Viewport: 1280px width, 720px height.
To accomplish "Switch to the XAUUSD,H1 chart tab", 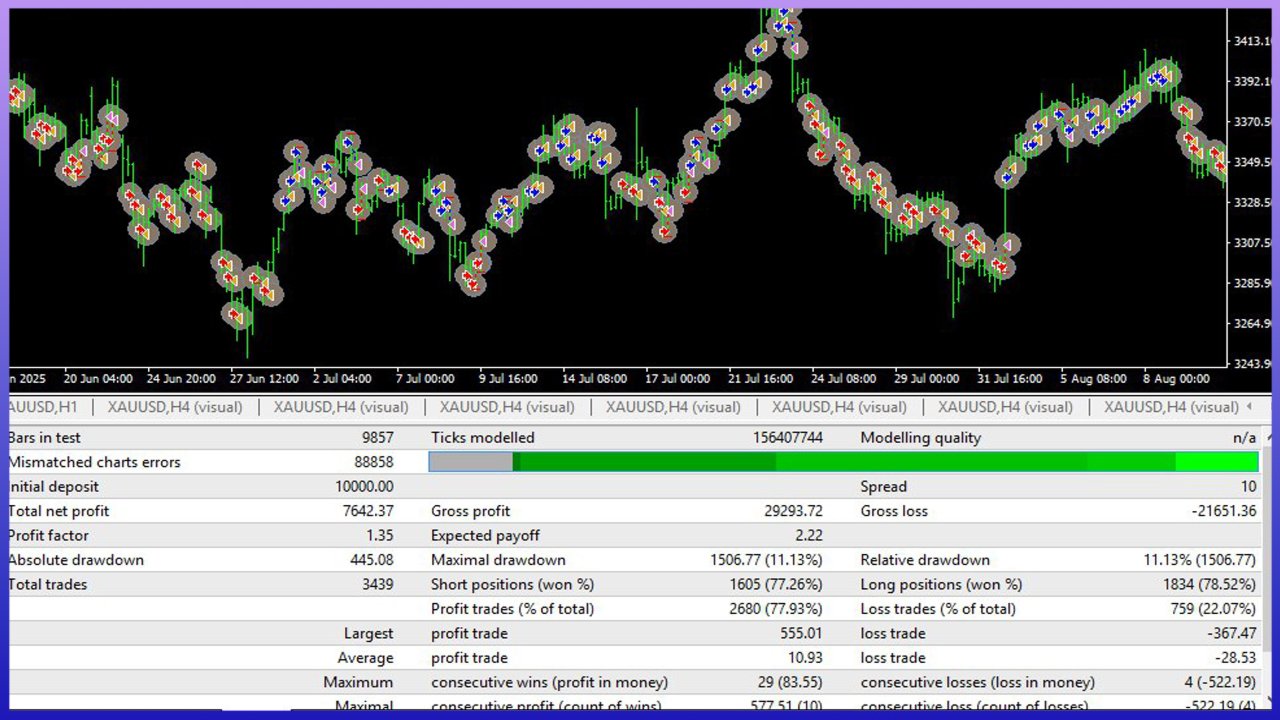I will [43, 407].
